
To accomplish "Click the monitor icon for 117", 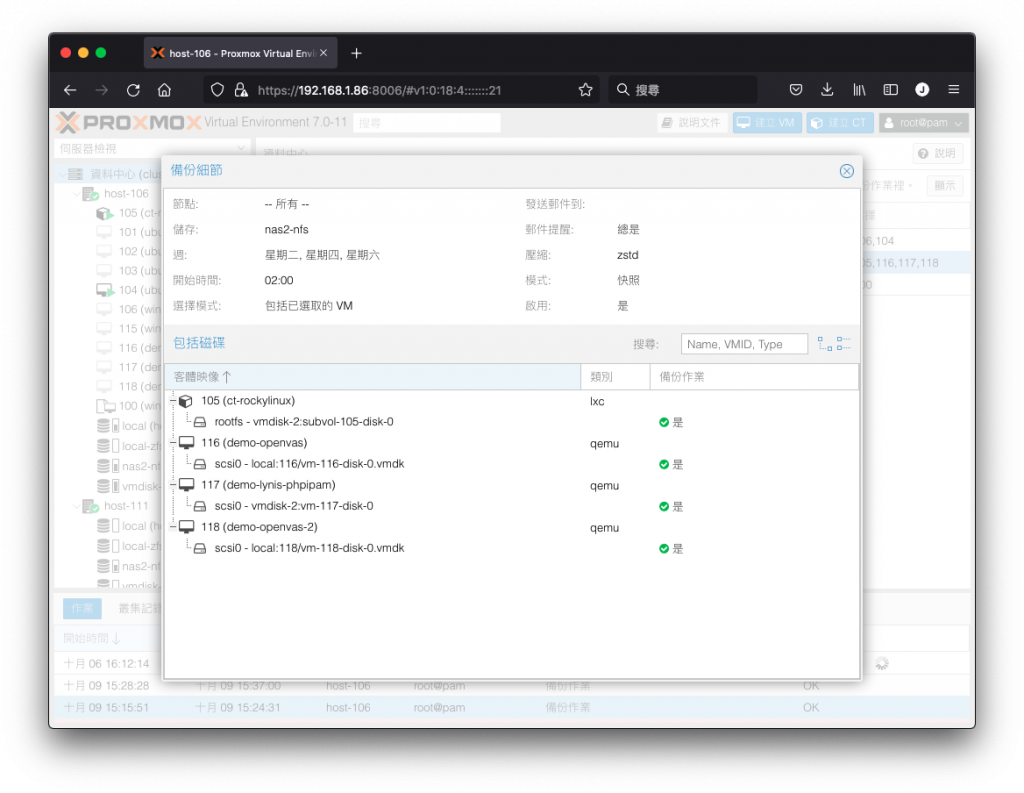I will [186, 485].
